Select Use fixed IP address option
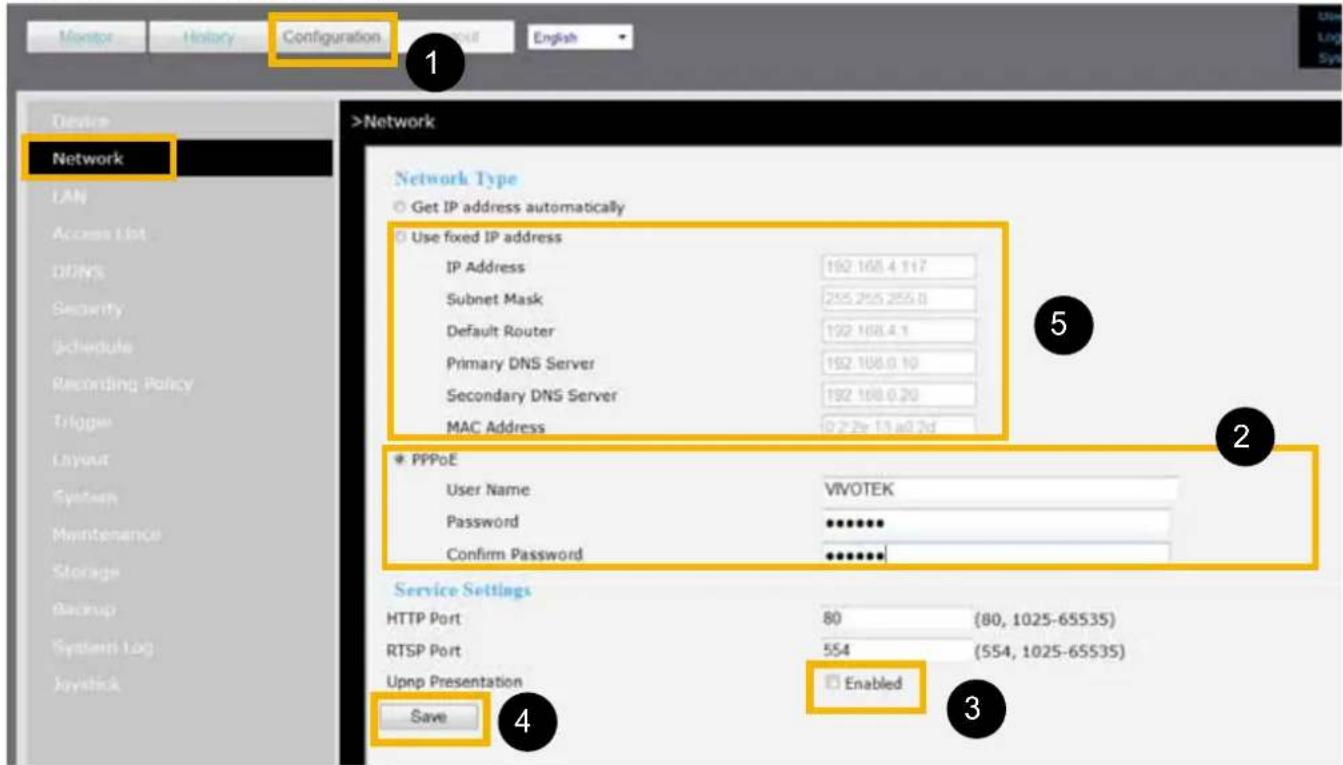The width and height of the screenshot is (1343, 765). [x=402, y=238]
